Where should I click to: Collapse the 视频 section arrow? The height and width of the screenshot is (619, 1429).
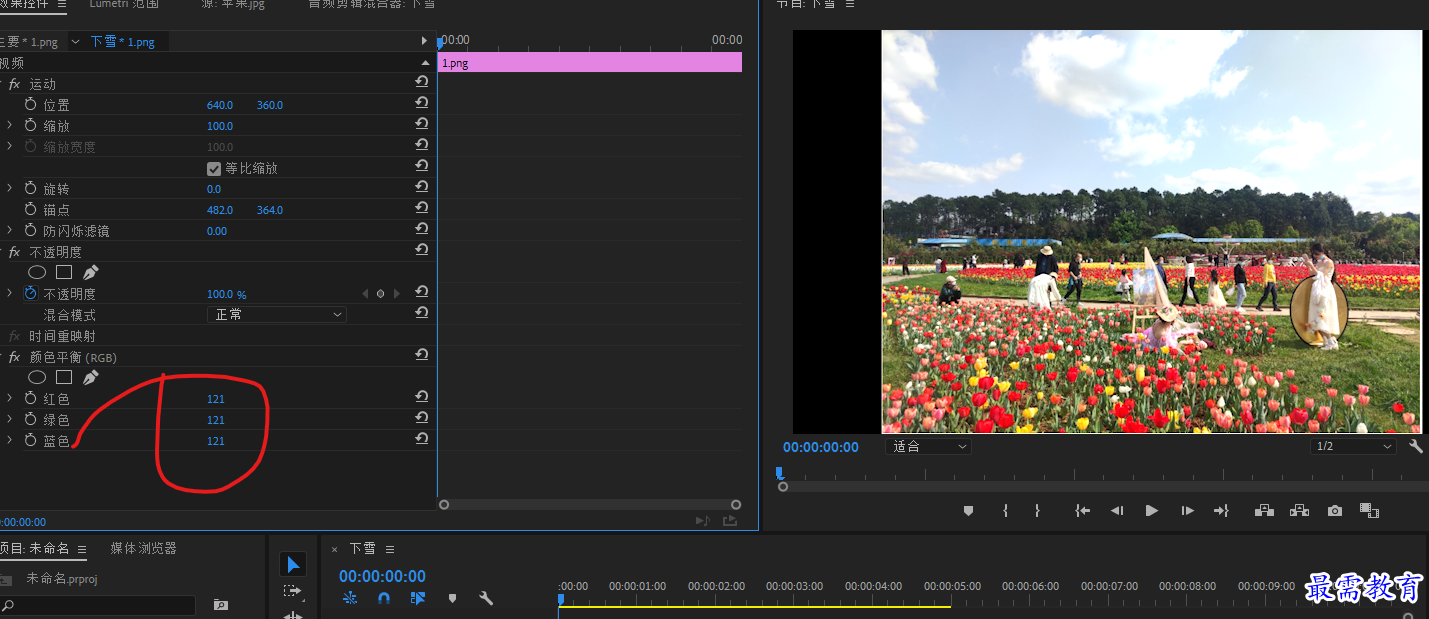pyautogui.click(x=424, y=62)
